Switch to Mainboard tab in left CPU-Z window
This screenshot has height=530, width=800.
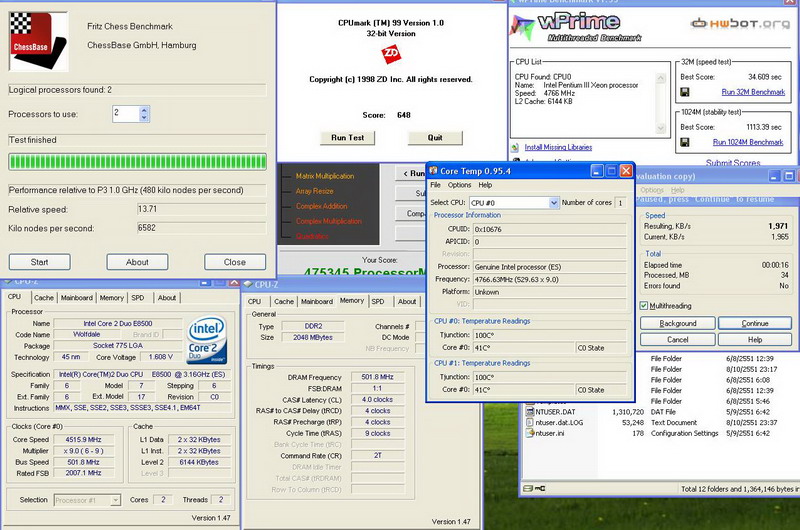[77, 298]
